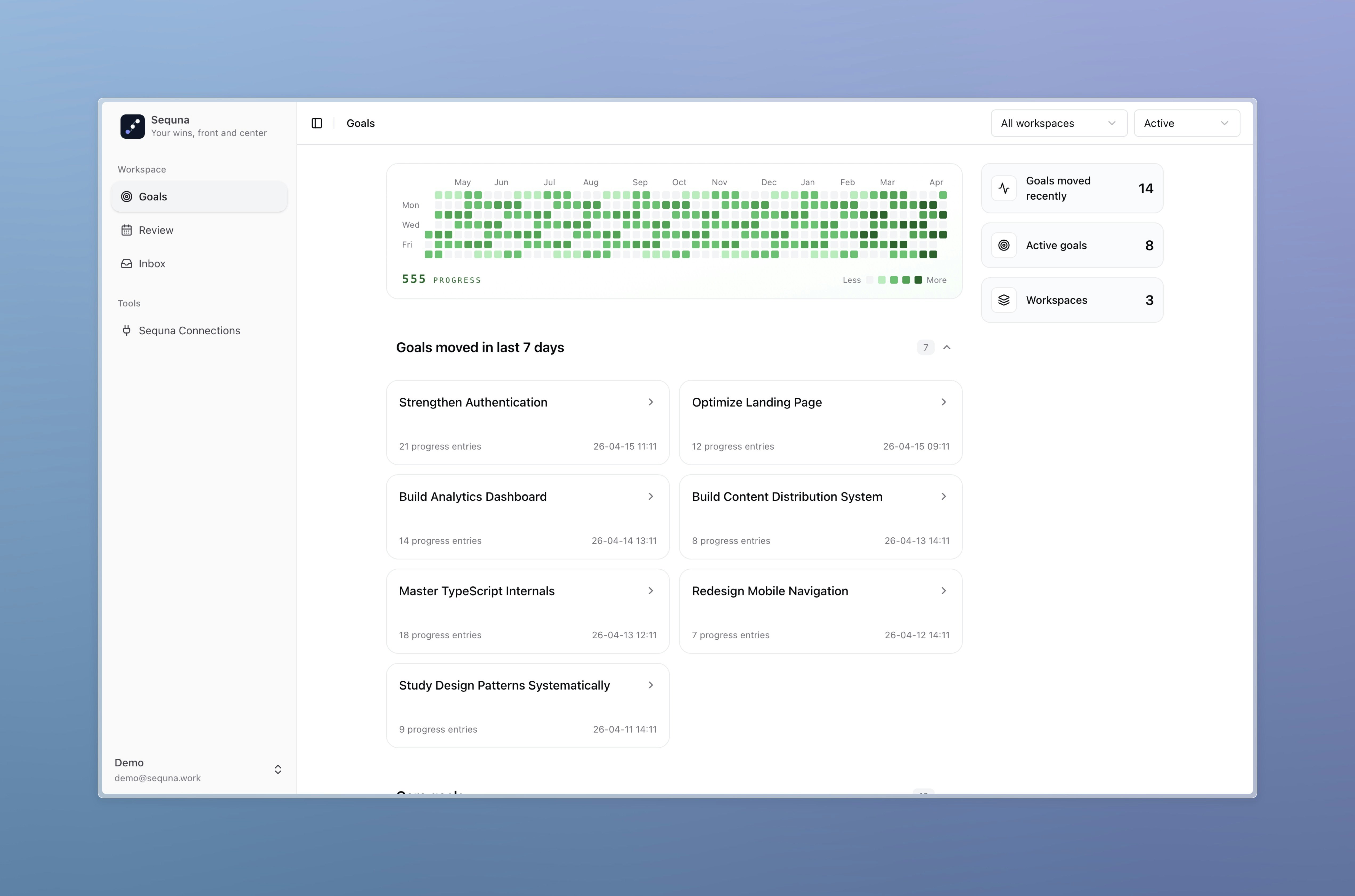Screen dimensions: 1355x896
Task: Go to Inbox in sidebar
Action: coord(152,264)
